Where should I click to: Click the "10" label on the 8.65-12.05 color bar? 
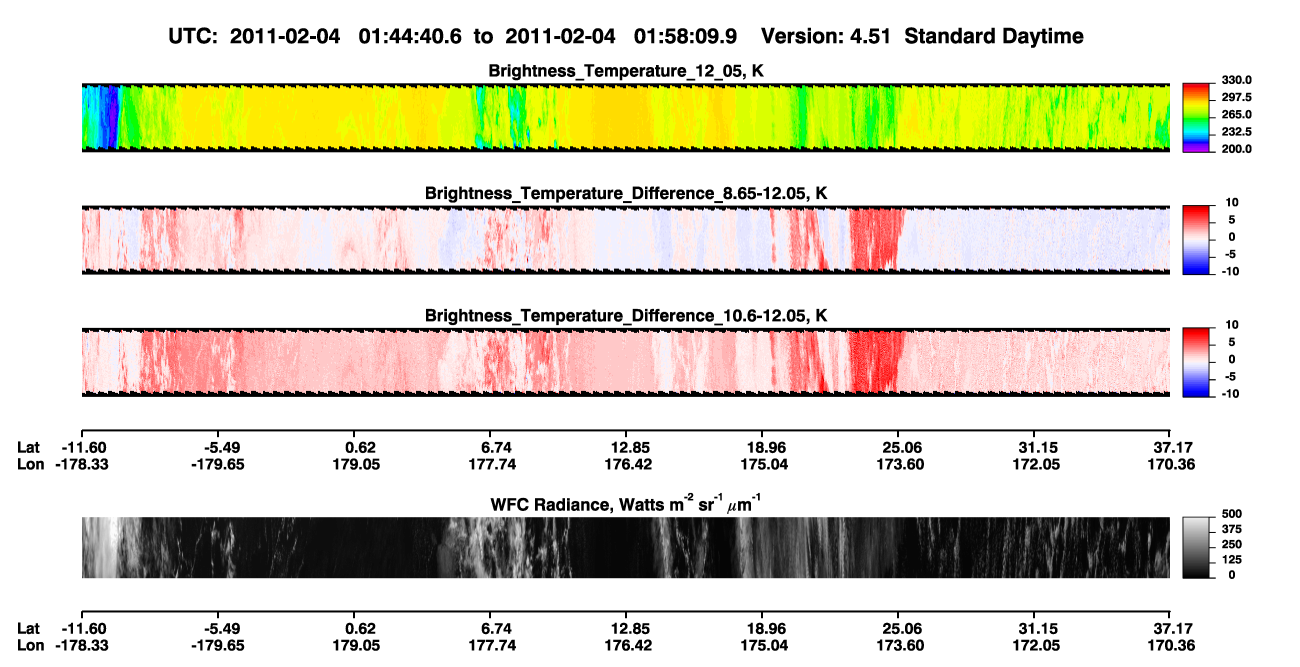1232,203
